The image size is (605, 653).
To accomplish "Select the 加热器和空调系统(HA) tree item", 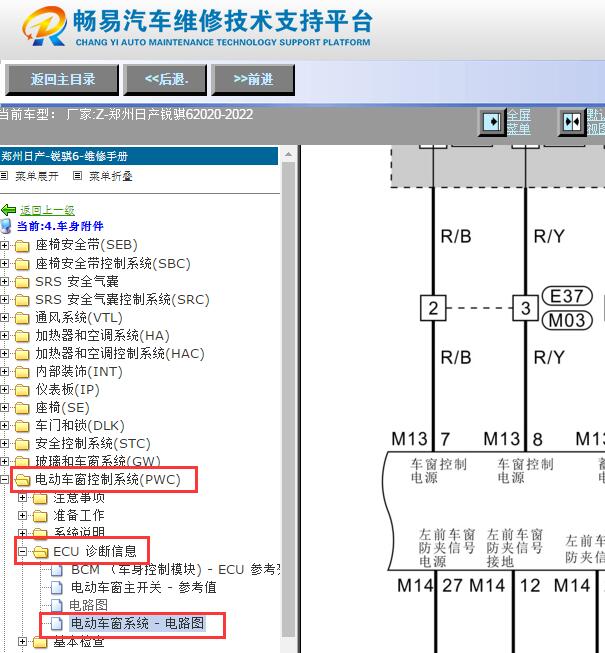I will pos(102,336).
